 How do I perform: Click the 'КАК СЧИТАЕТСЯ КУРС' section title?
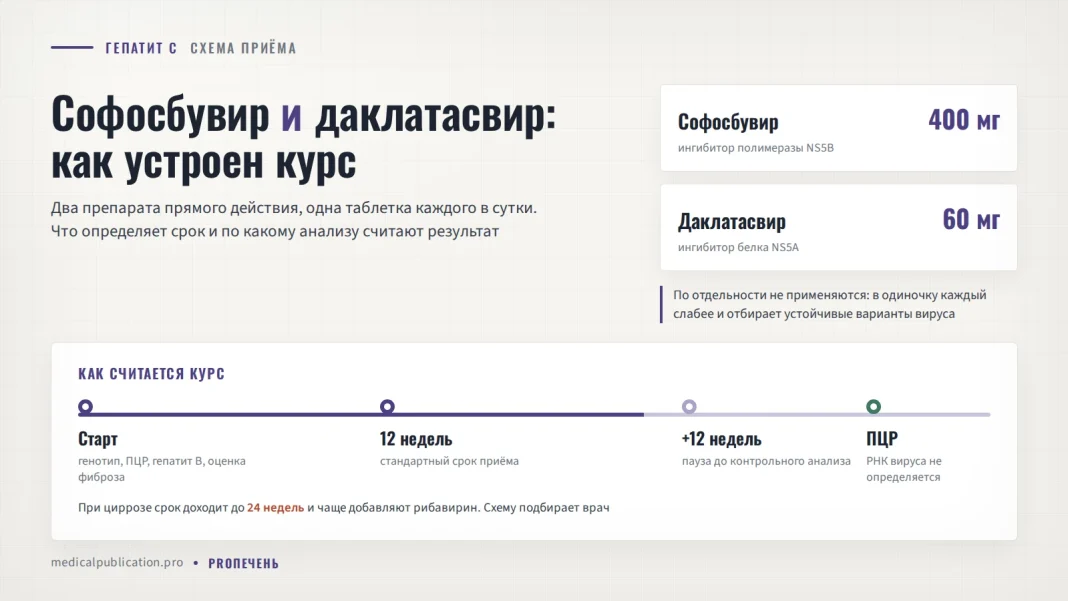pos(151,374)
